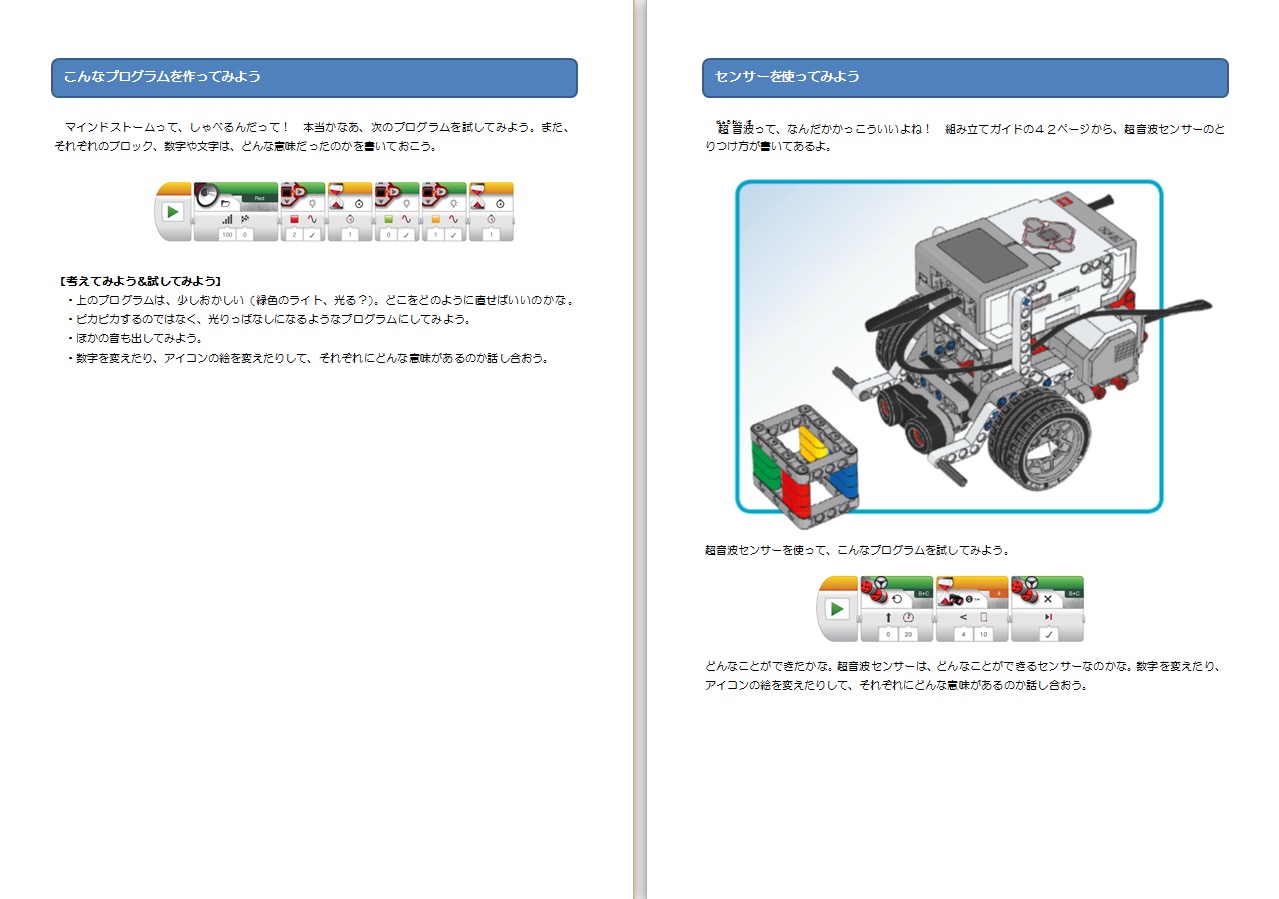The width and height of the screenshot is (1279, 899).
Task: Click the X off-mode icon on the last move block
Action: [x=1048, y=599]
